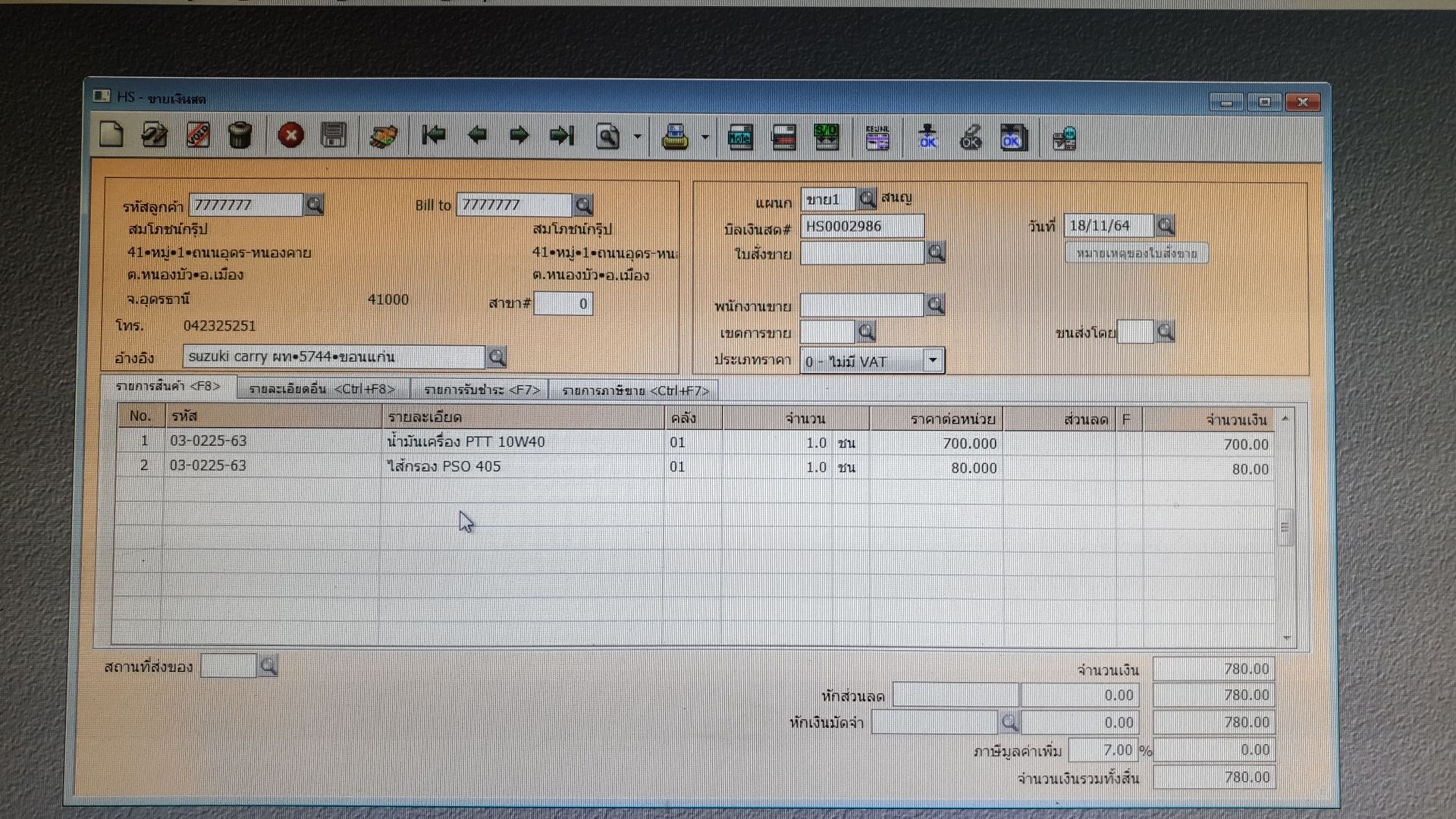Click the grand total 780.00 field
This screenshot has width=1456, height=819.
[1214, 777]
